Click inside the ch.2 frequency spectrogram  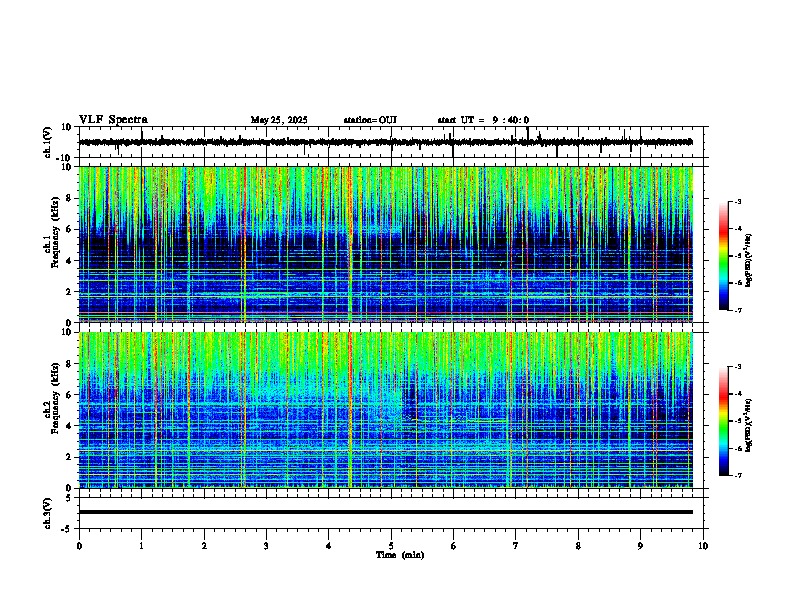pos(386,410)
